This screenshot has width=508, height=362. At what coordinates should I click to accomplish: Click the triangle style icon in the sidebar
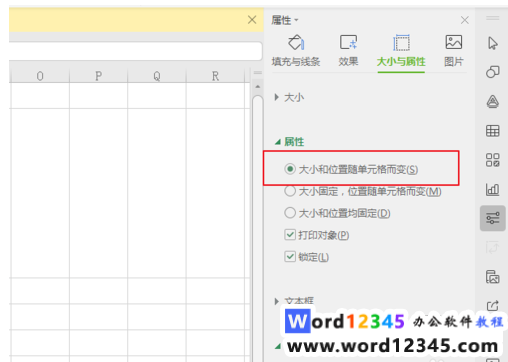click(493, 101)
